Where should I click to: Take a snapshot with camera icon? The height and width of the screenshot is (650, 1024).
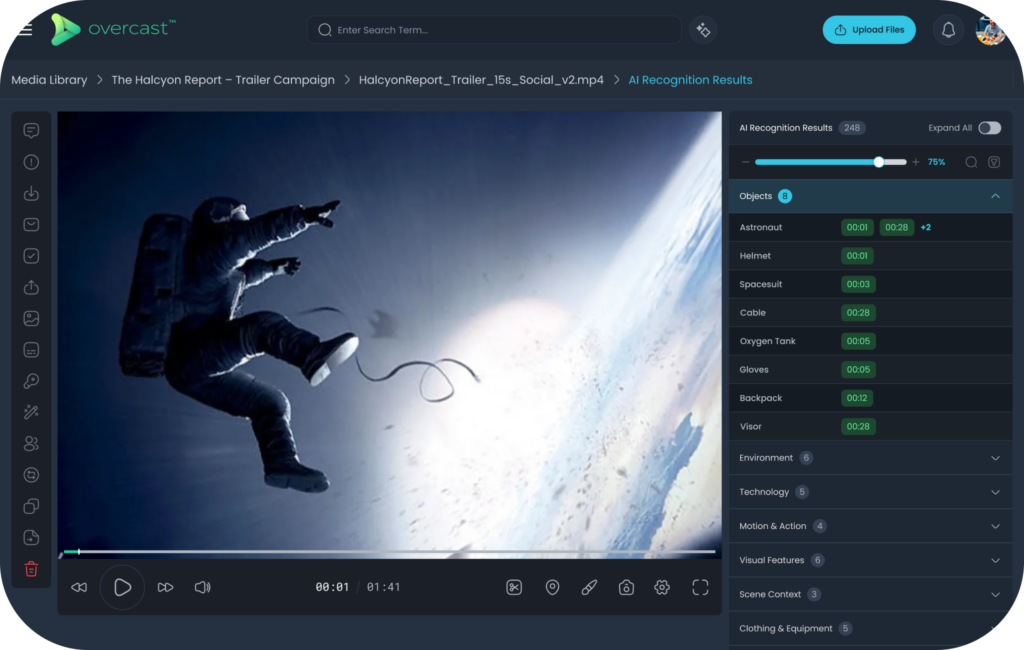pyautogui.click(x=626, y=587)
